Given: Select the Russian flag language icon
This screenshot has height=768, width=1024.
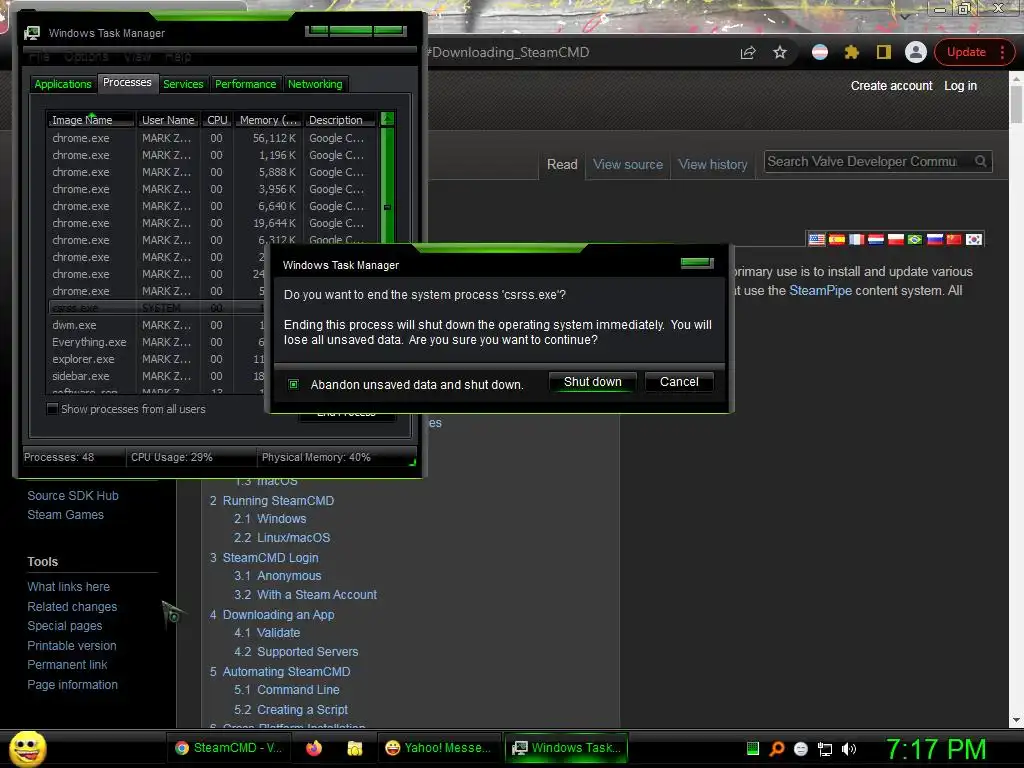Looking at the screenshot, I should pos(935,239).
